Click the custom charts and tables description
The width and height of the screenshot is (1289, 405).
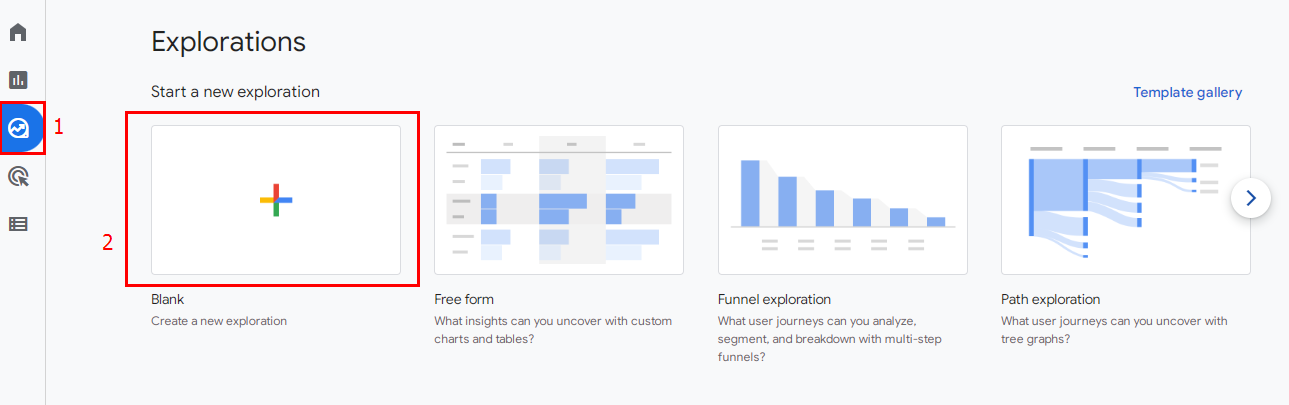coord(553,330)
